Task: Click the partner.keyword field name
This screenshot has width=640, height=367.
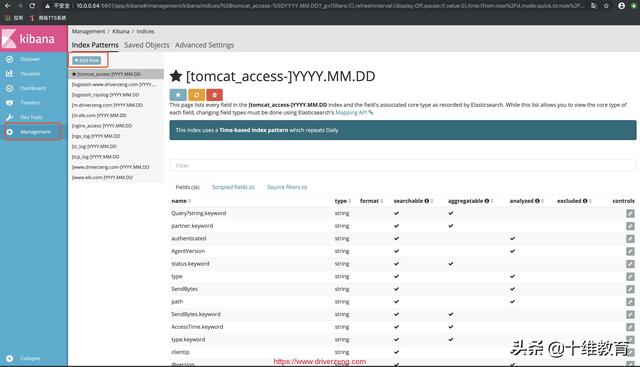Action: (x=192, y=226)
